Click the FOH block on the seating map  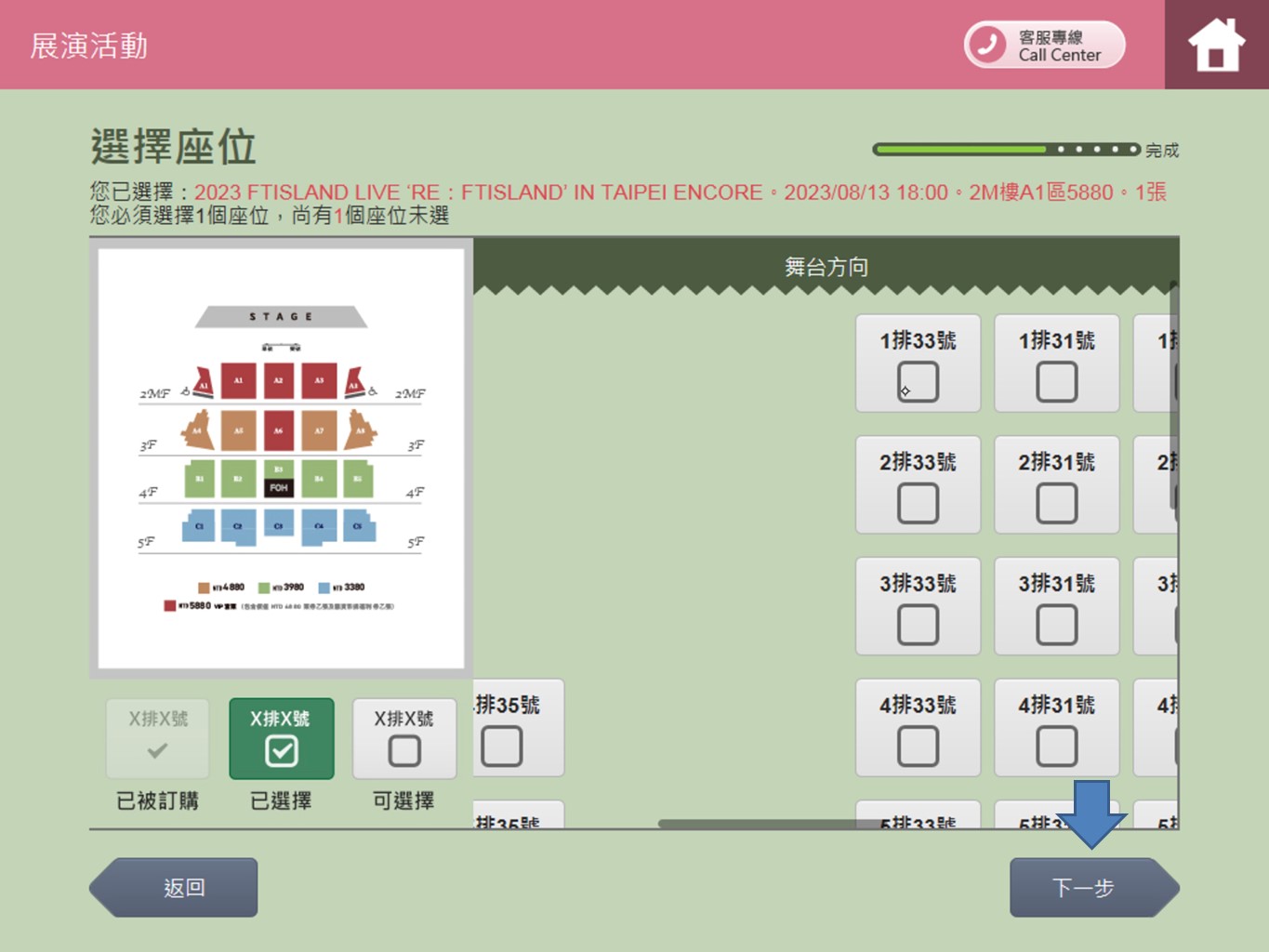(x=279, y=487)
